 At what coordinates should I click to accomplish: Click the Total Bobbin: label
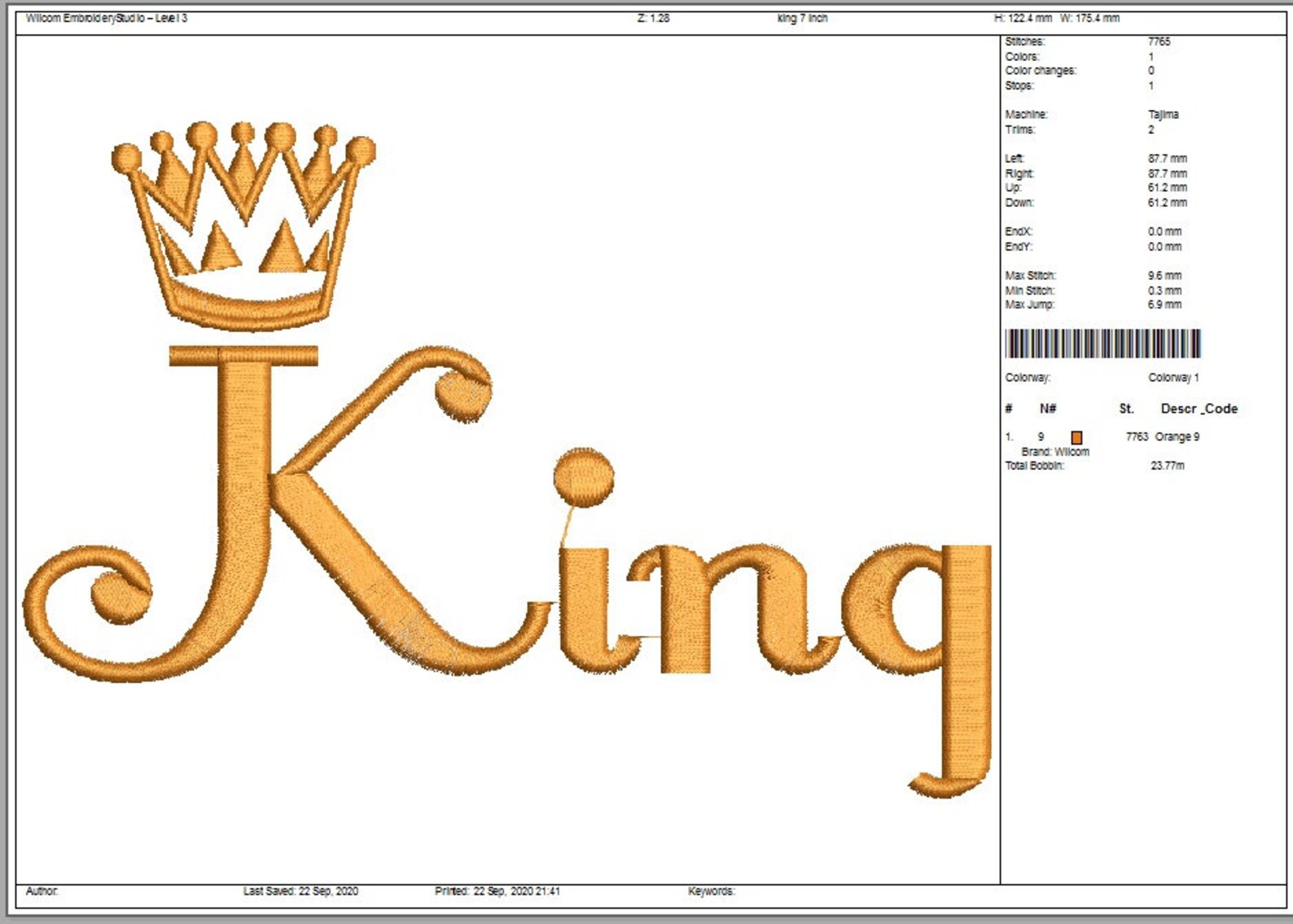(1034, 466)
